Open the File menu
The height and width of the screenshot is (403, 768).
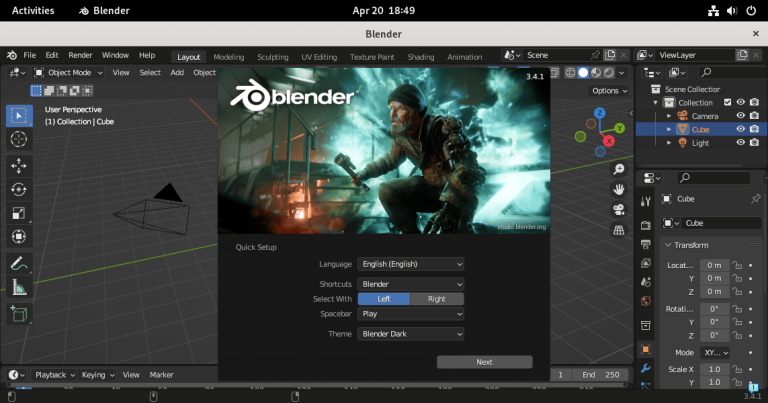[29, 55]
